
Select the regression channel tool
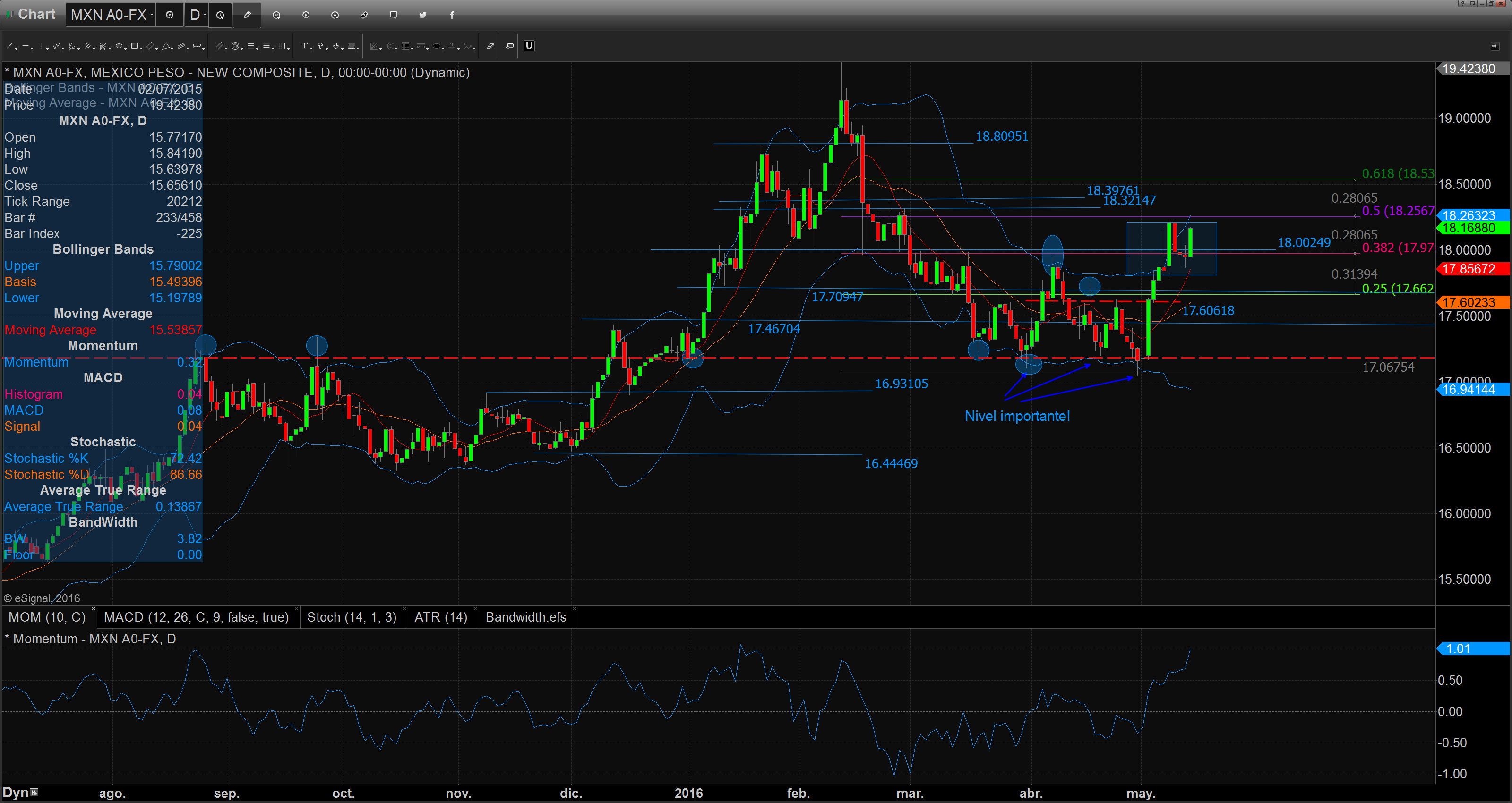tap(181, 46)
